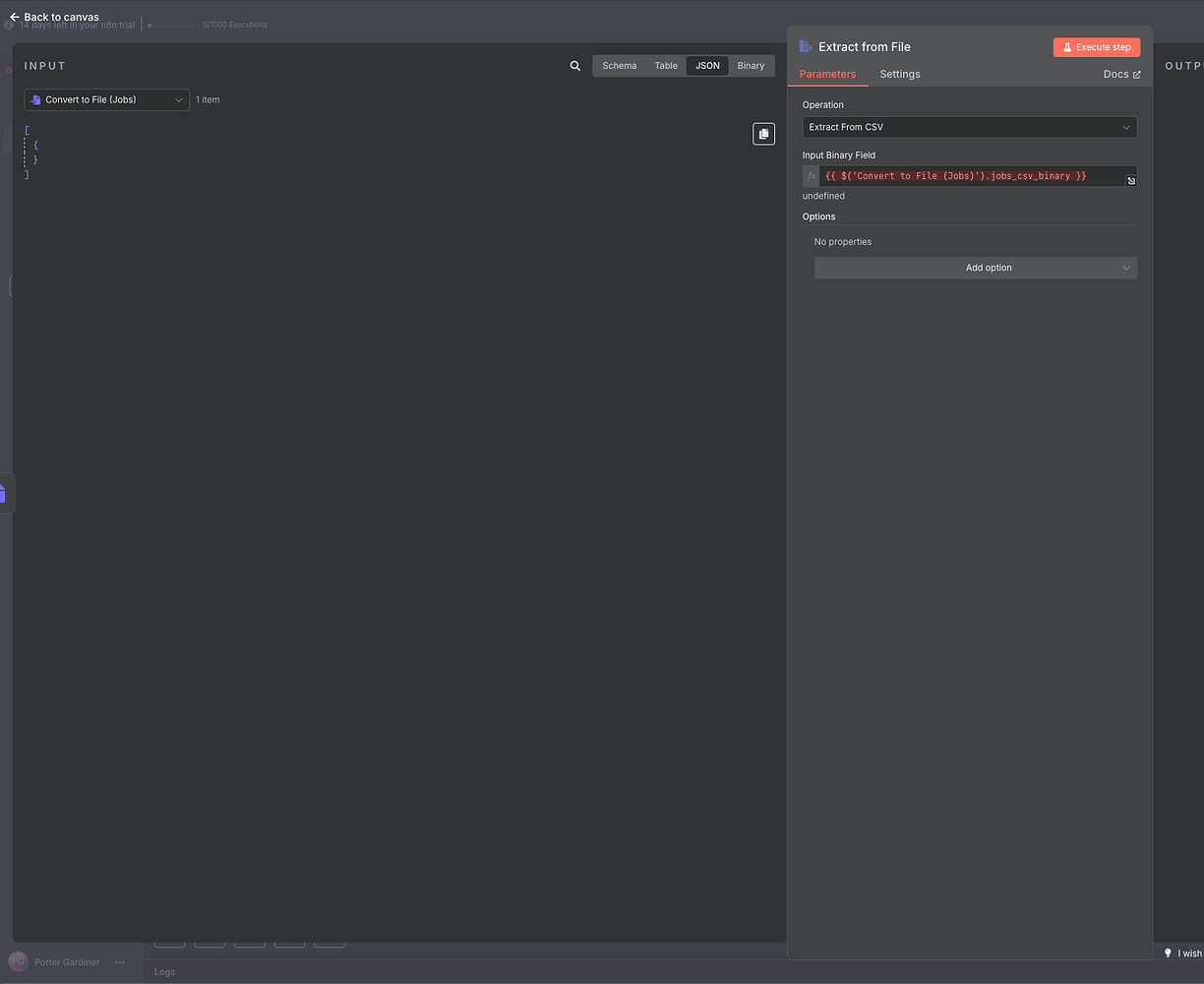
Task: Open the expression editor expand icon
Action: pos(1131,181)
